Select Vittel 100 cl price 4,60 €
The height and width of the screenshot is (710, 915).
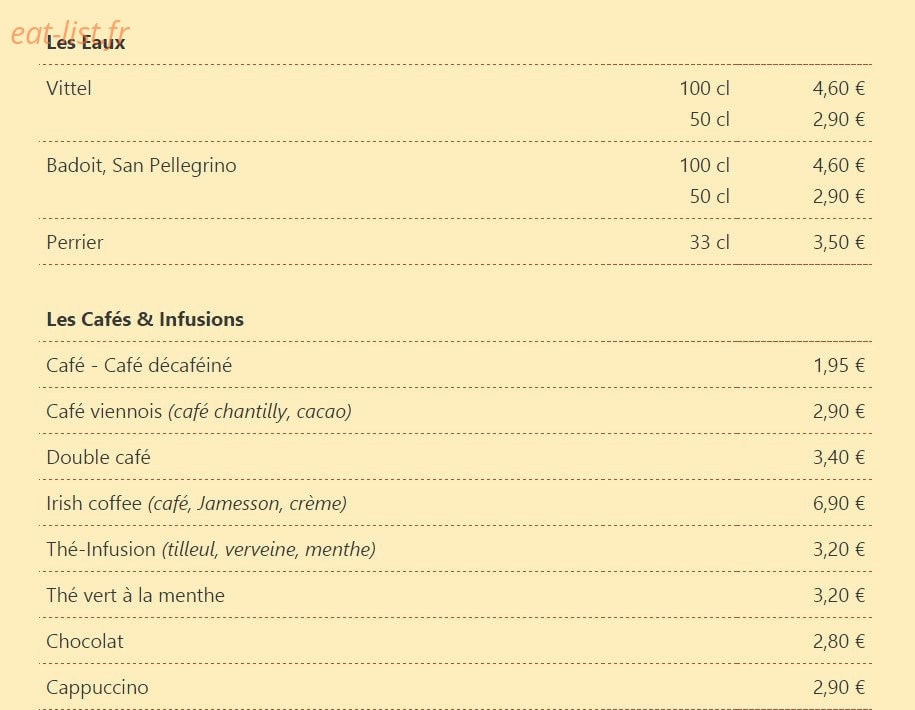click(839, 88)
